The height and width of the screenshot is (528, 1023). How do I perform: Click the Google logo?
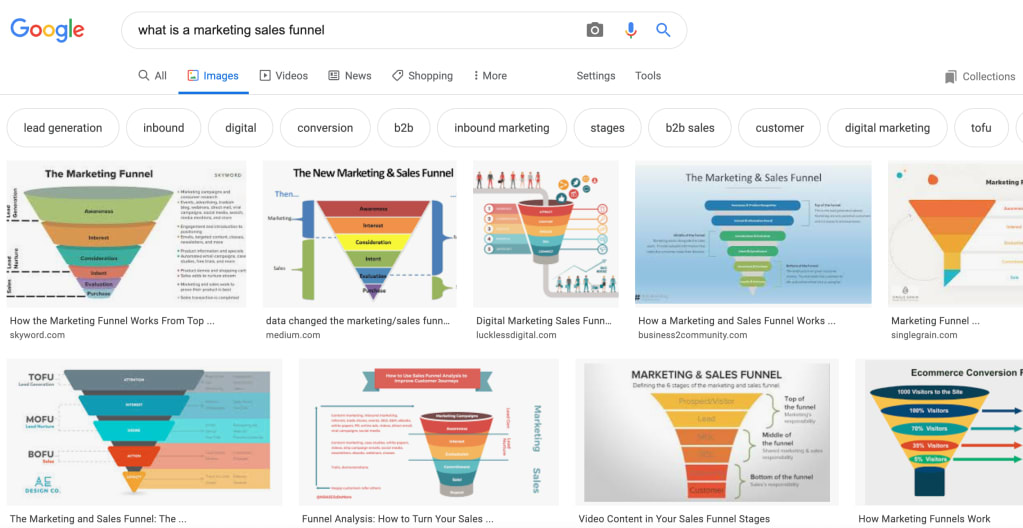47,30
